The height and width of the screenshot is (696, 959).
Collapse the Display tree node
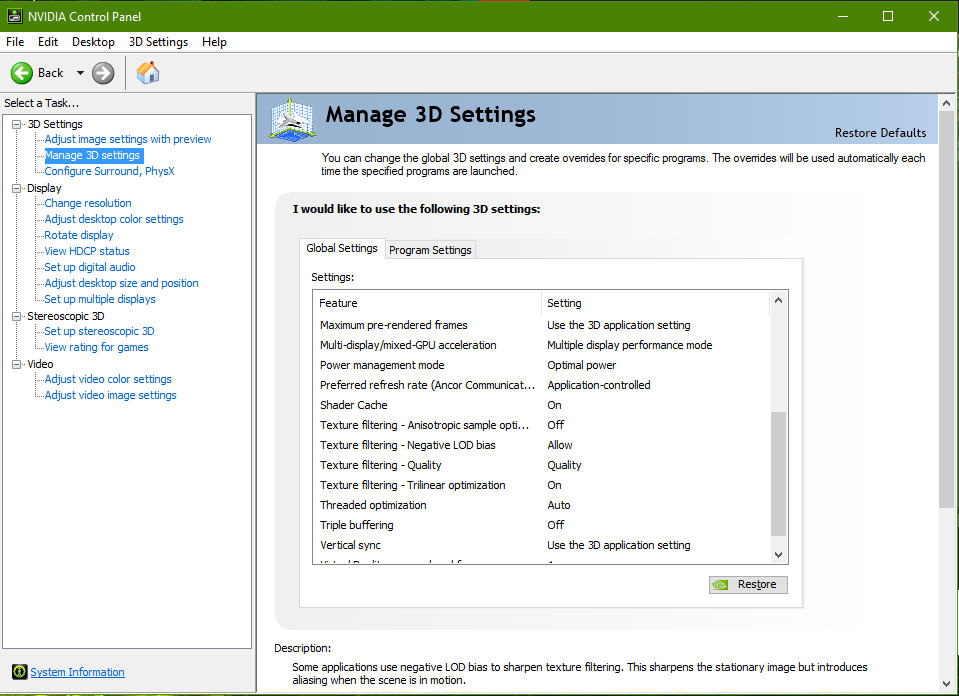pyautogui.click(x=16, y=188)
